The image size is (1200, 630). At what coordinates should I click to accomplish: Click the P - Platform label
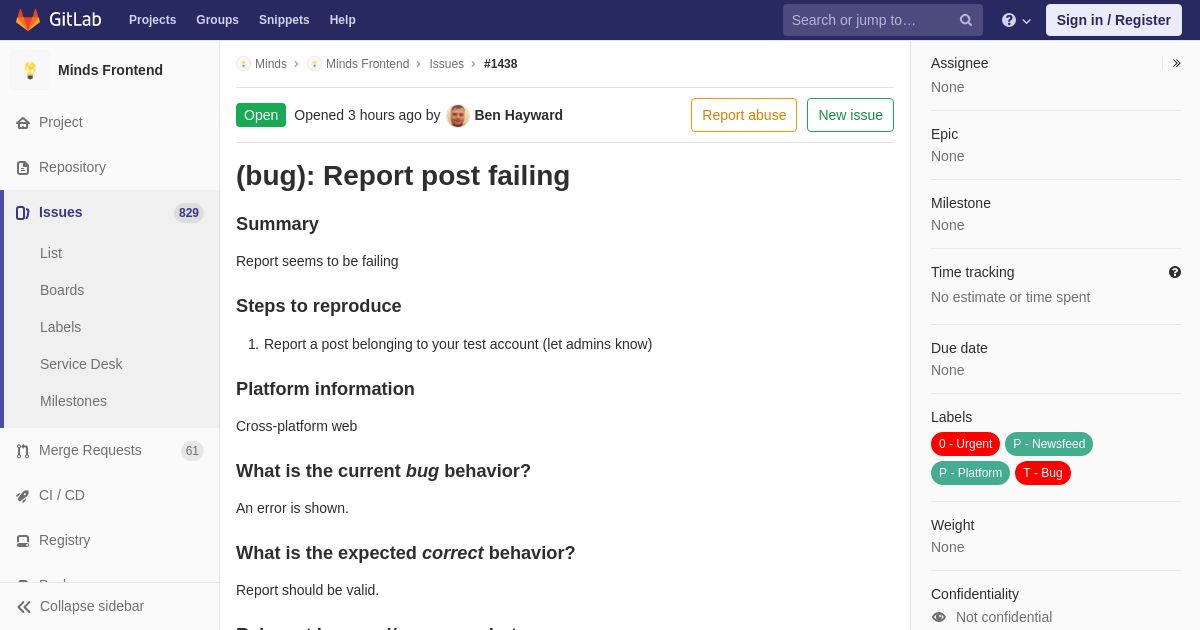click(970, 473)
